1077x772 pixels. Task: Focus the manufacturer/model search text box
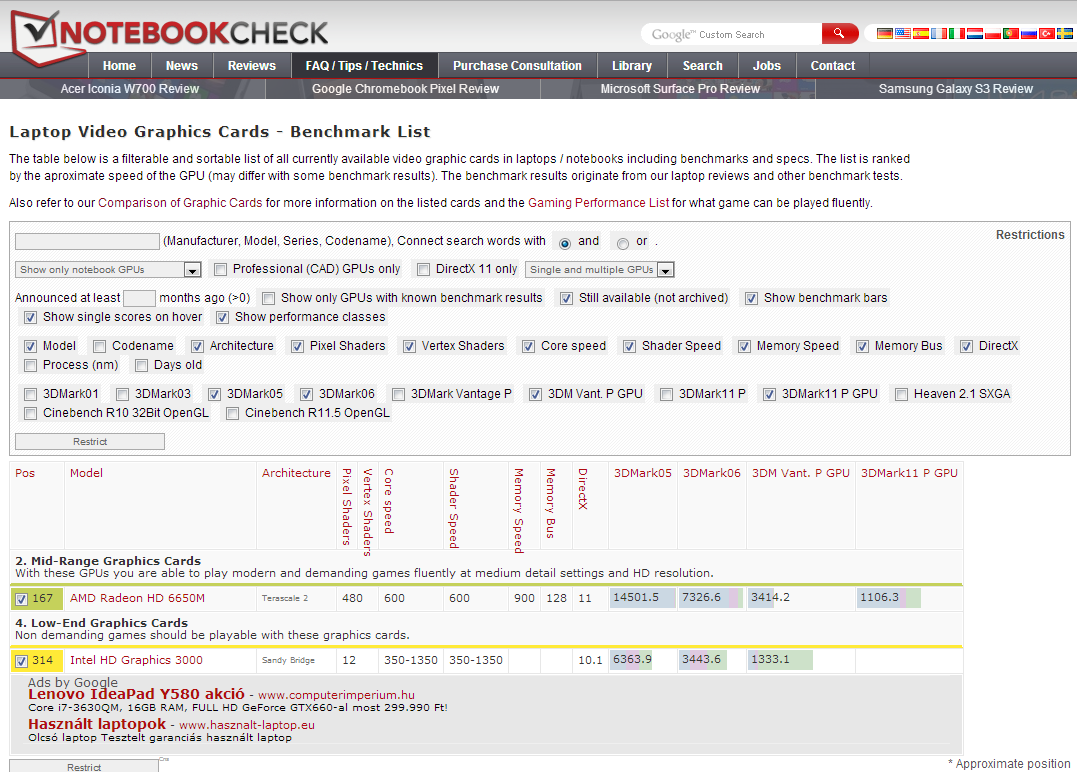click(x=87, y=241)
